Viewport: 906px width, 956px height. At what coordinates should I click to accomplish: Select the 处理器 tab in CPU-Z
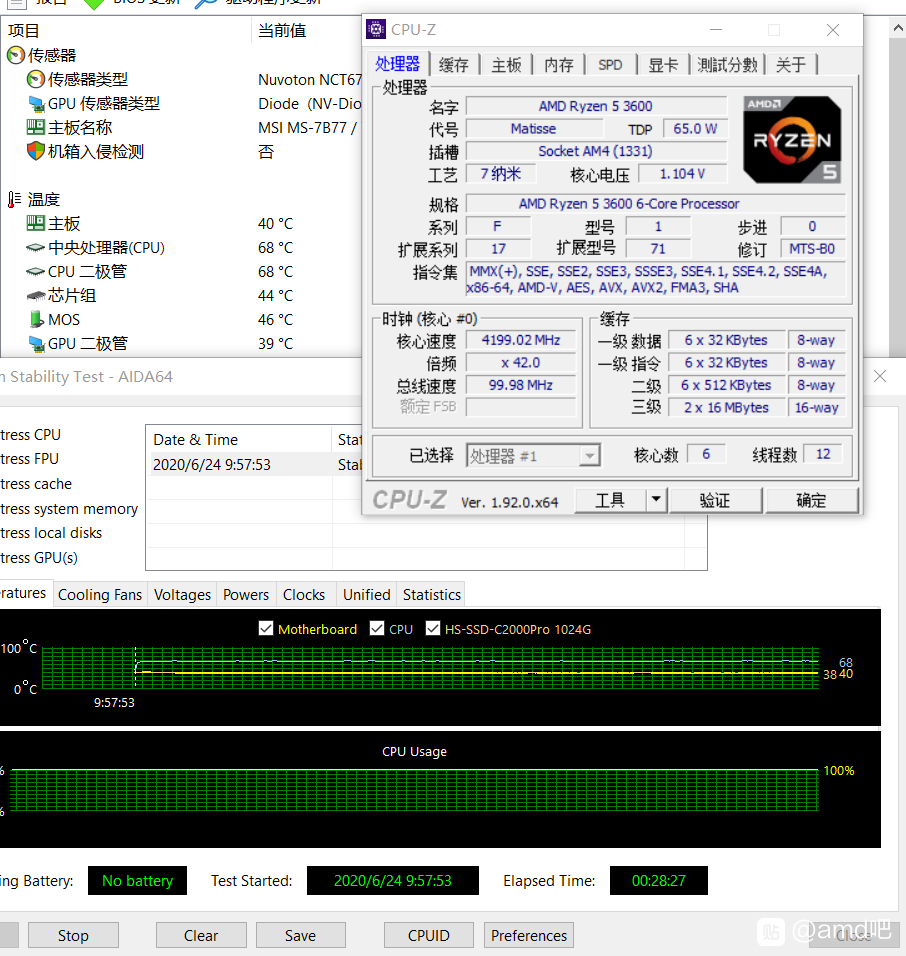(x=398, y=63)
